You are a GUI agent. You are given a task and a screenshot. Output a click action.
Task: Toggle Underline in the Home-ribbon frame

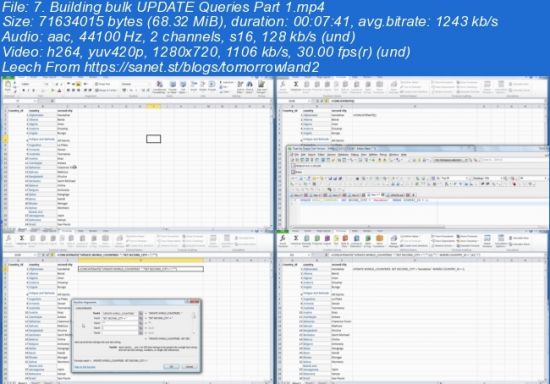[34, 90]
